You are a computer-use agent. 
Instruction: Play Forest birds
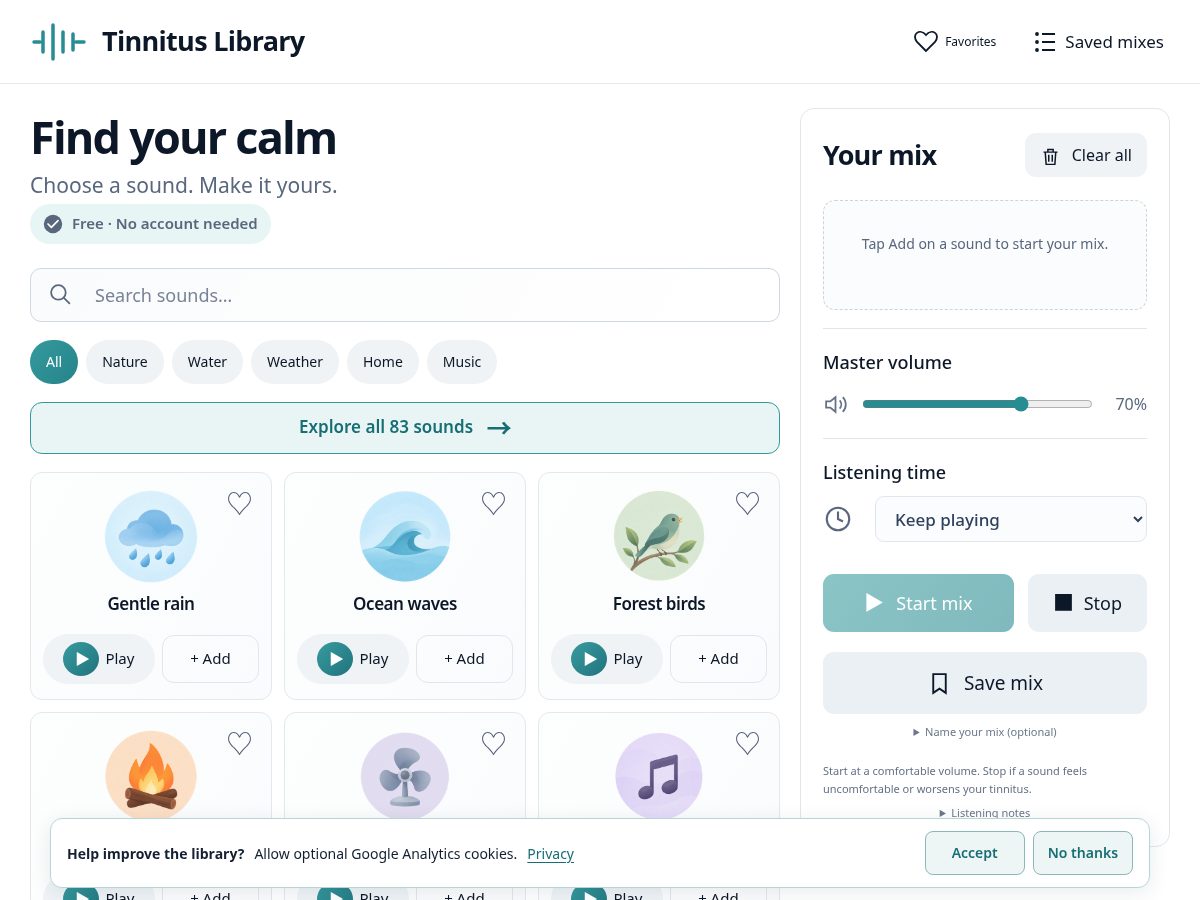(x=607, y=659)
